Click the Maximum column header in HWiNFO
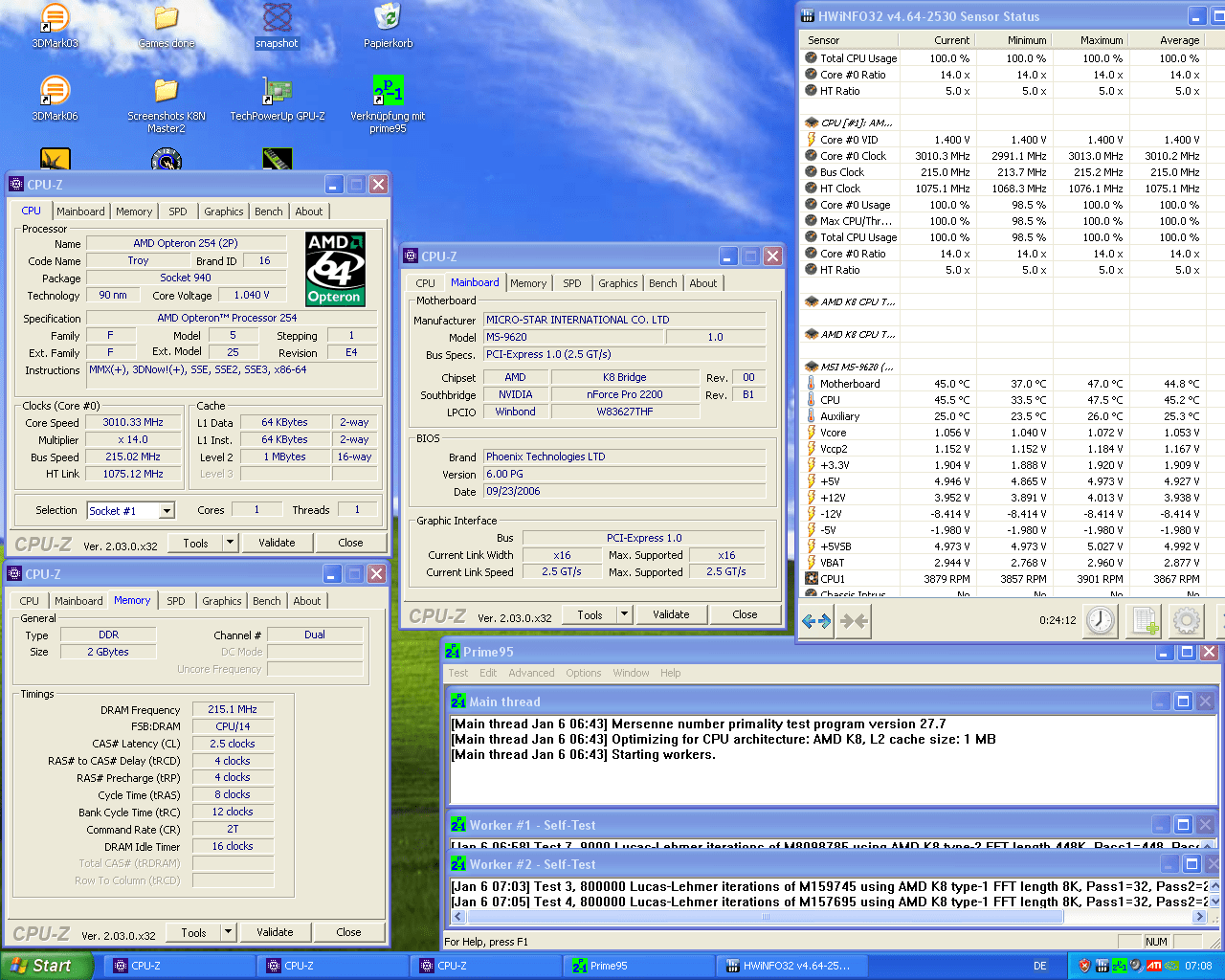This screenshot has height=980, width=1225. (1089, 40)
